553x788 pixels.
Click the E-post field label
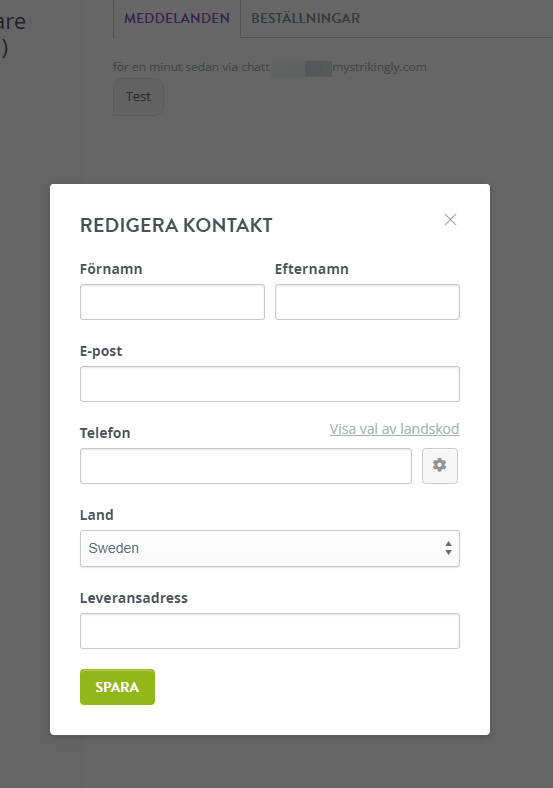pos(101,351)
